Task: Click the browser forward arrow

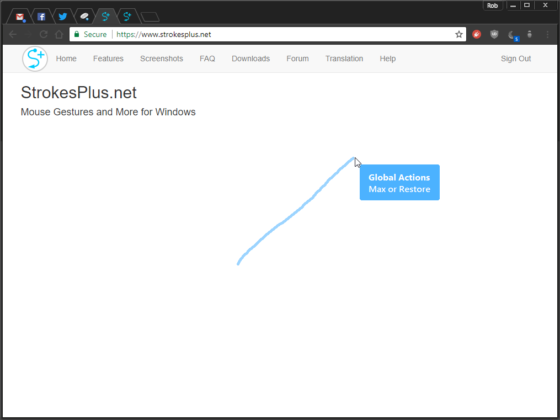Action: 29,34
